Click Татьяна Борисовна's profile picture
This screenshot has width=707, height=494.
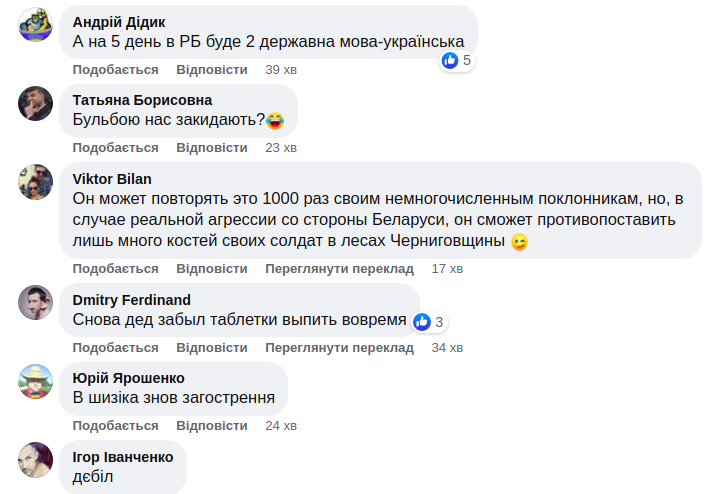click(x=36, y=102)
